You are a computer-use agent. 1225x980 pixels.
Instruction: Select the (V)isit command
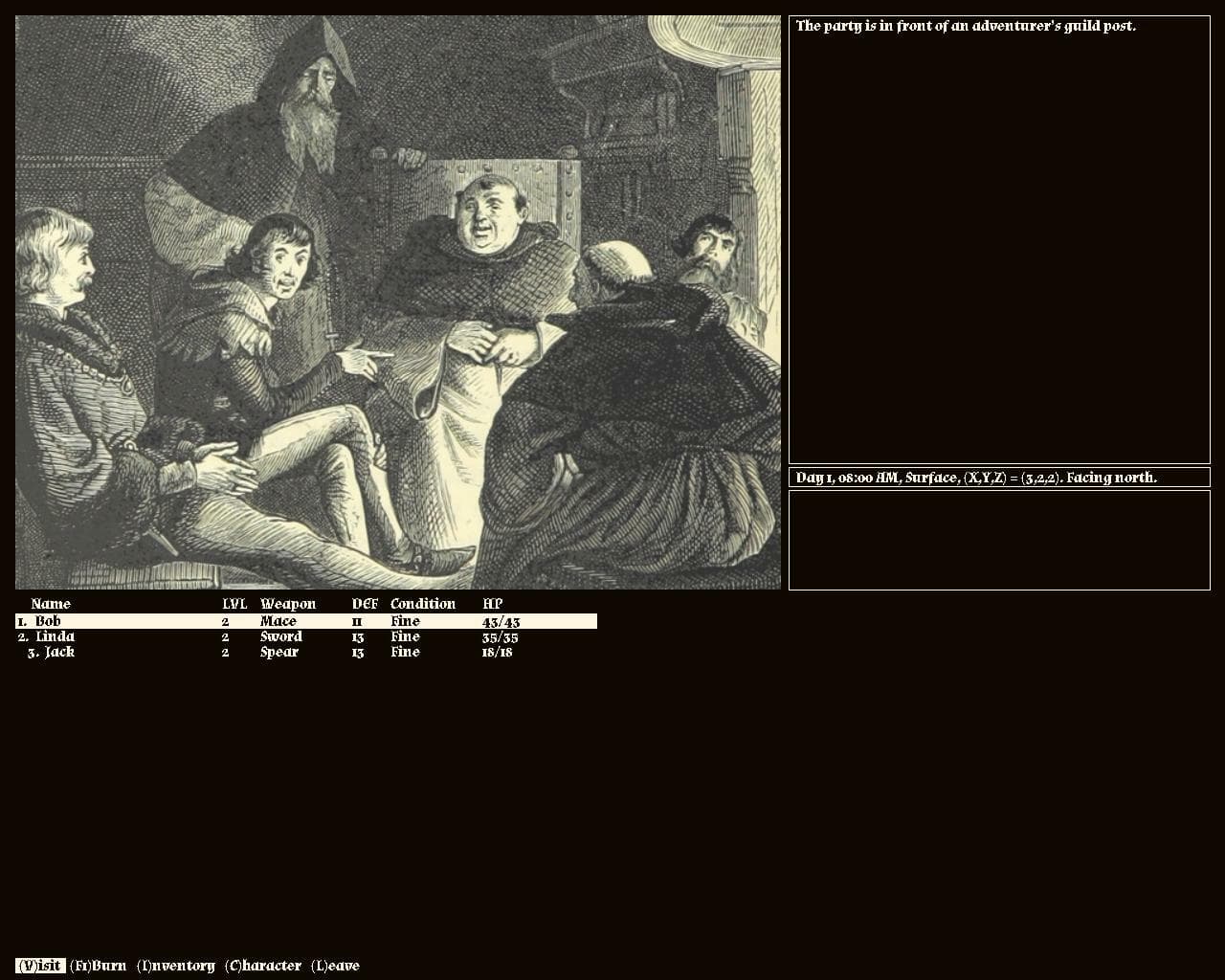40,966
